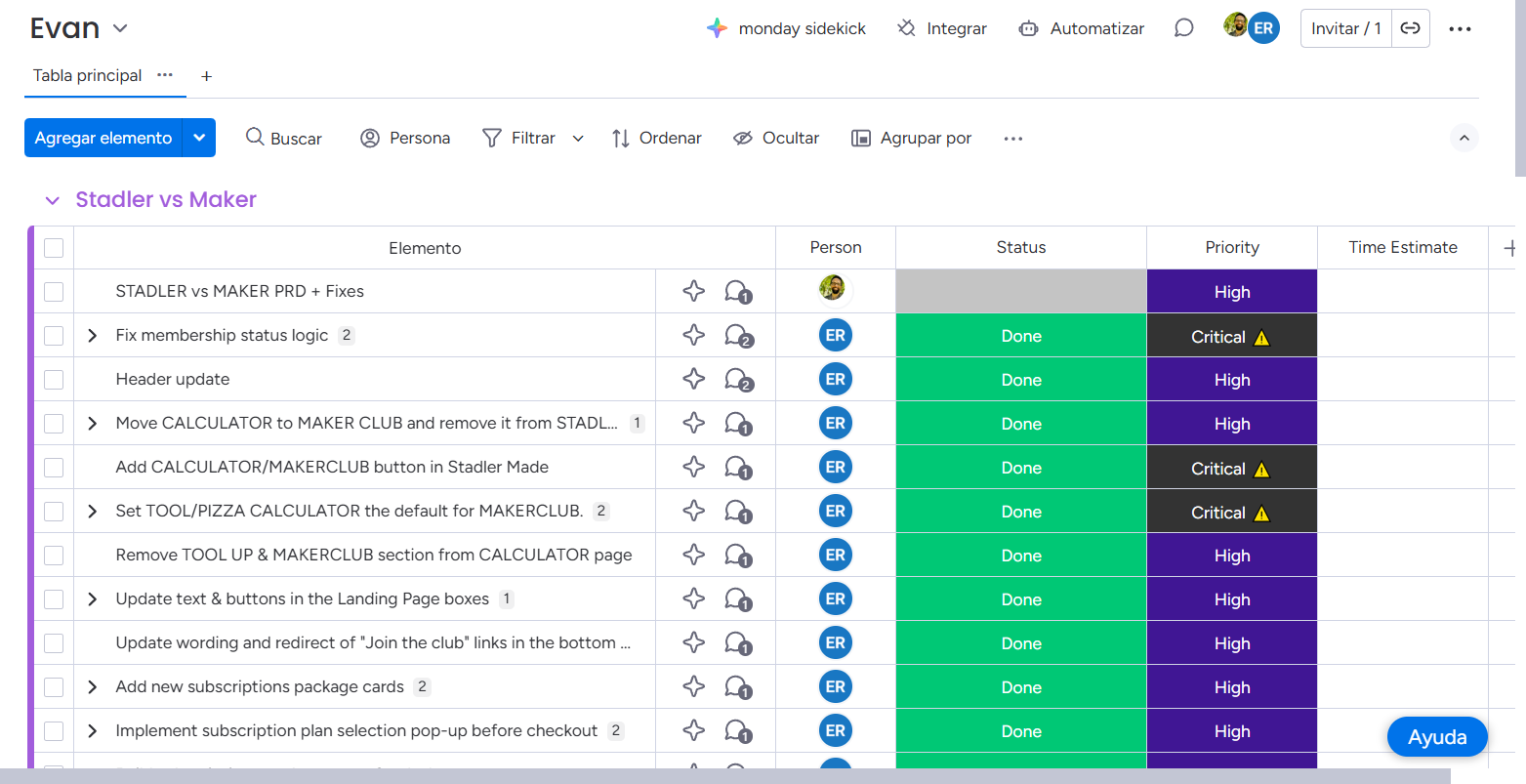The height and width of the screenshot is (784, 1526).
Task: Copy board link with the link icon
Action: coord(1410,28)
